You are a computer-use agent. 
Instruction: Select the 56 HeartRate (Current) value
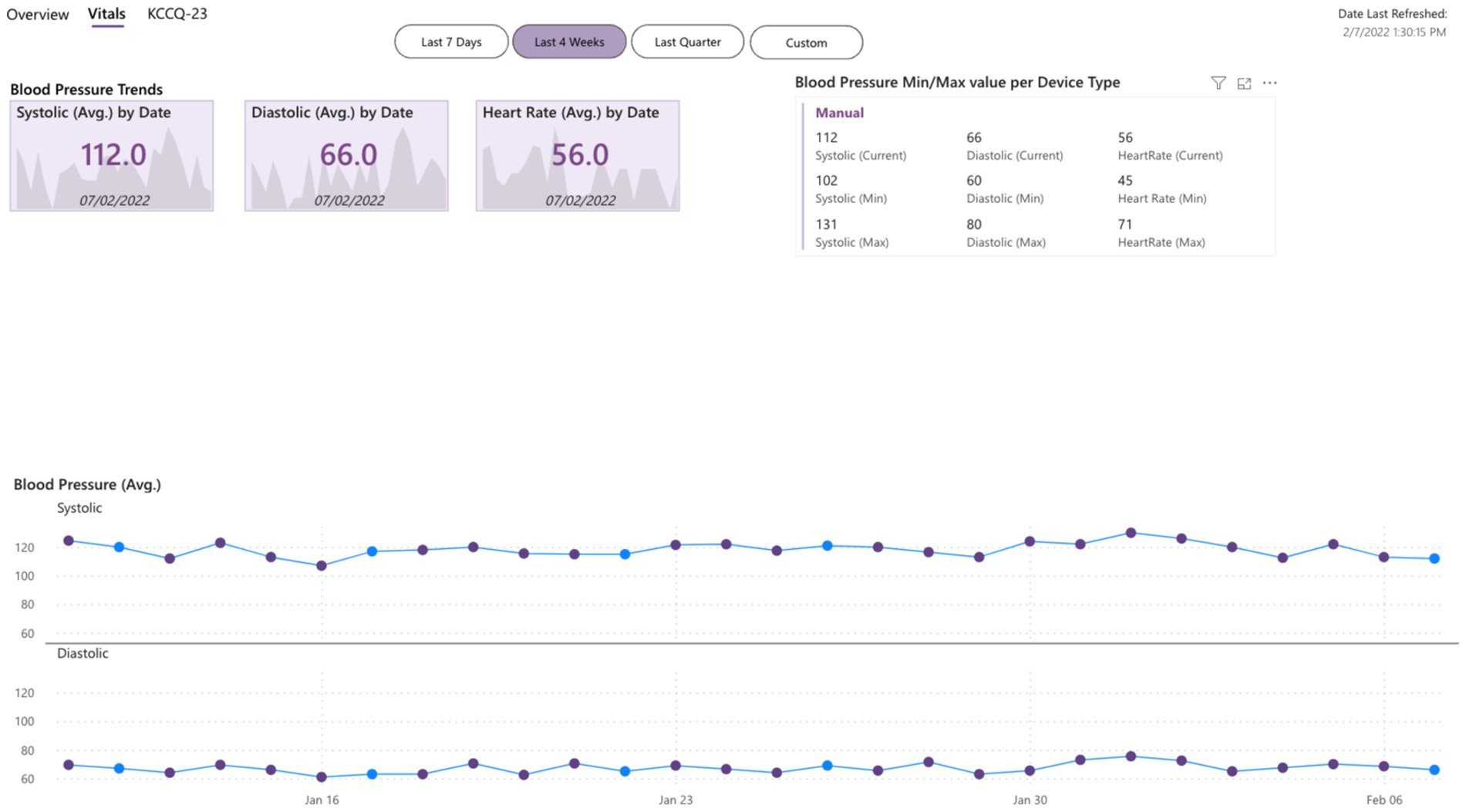(1125, 137)
